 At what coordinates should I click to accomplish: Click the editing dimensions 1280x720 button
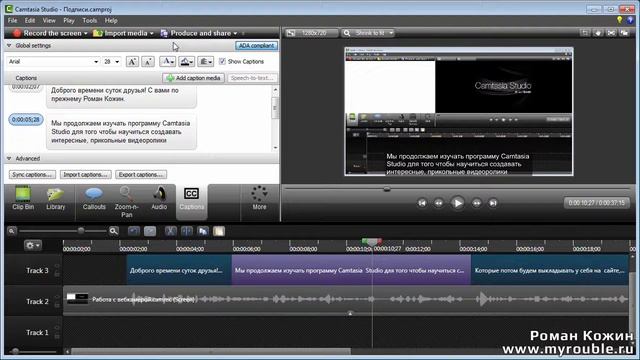click(x=311, y=33)
